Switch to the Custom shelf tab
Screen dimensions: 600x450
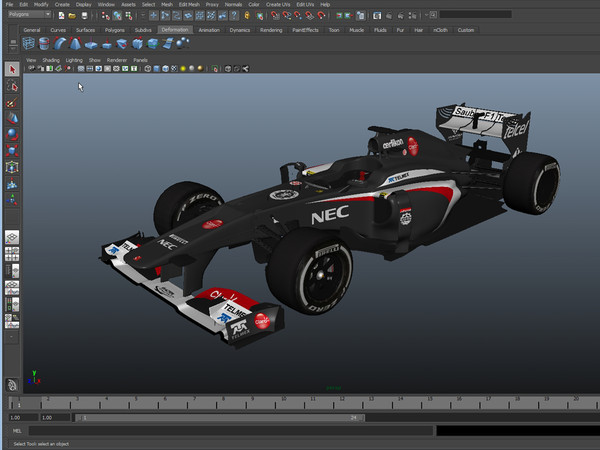point(466,30)
